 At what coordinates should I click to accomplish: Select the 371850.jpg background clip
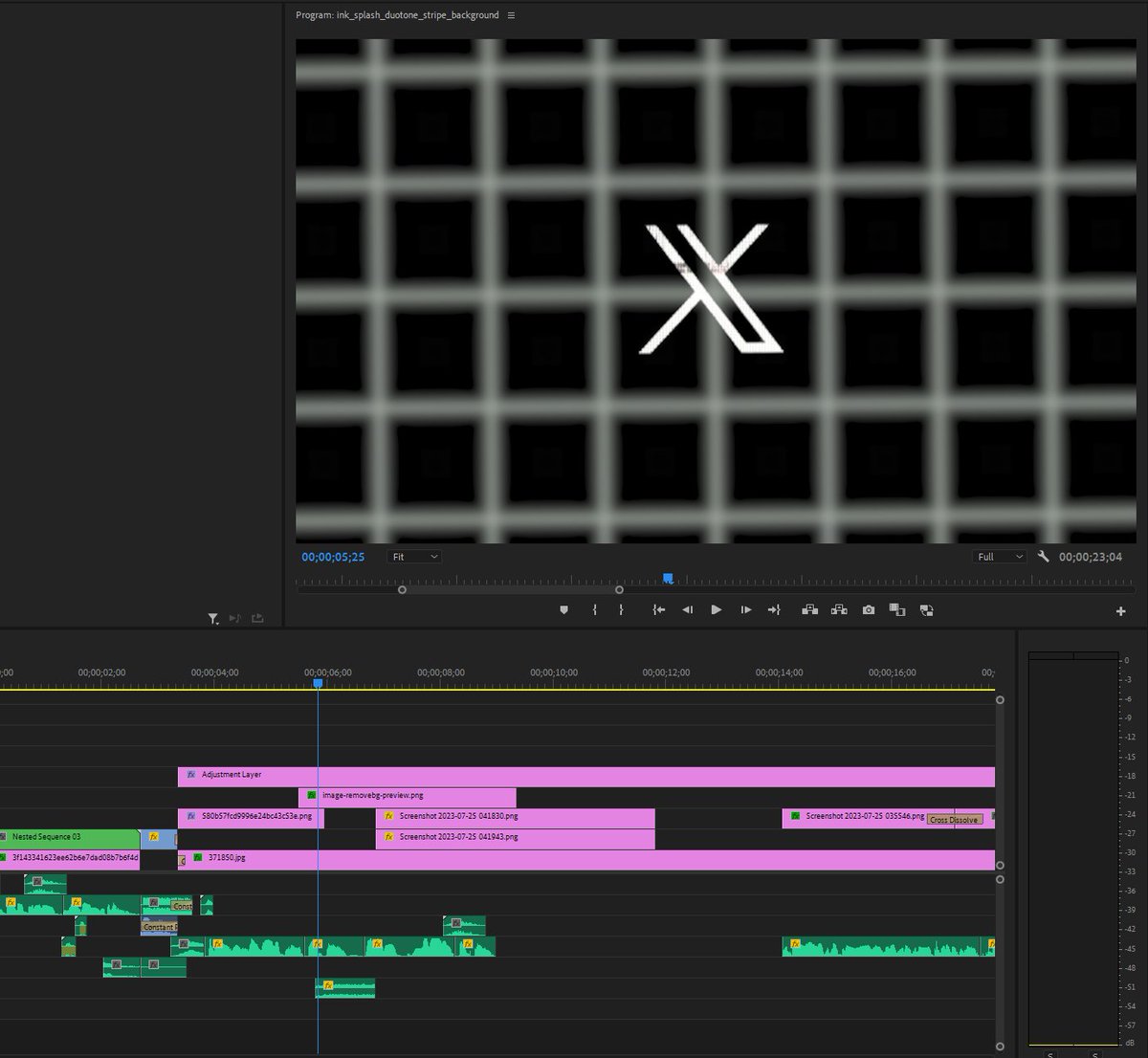coord(586,859)
